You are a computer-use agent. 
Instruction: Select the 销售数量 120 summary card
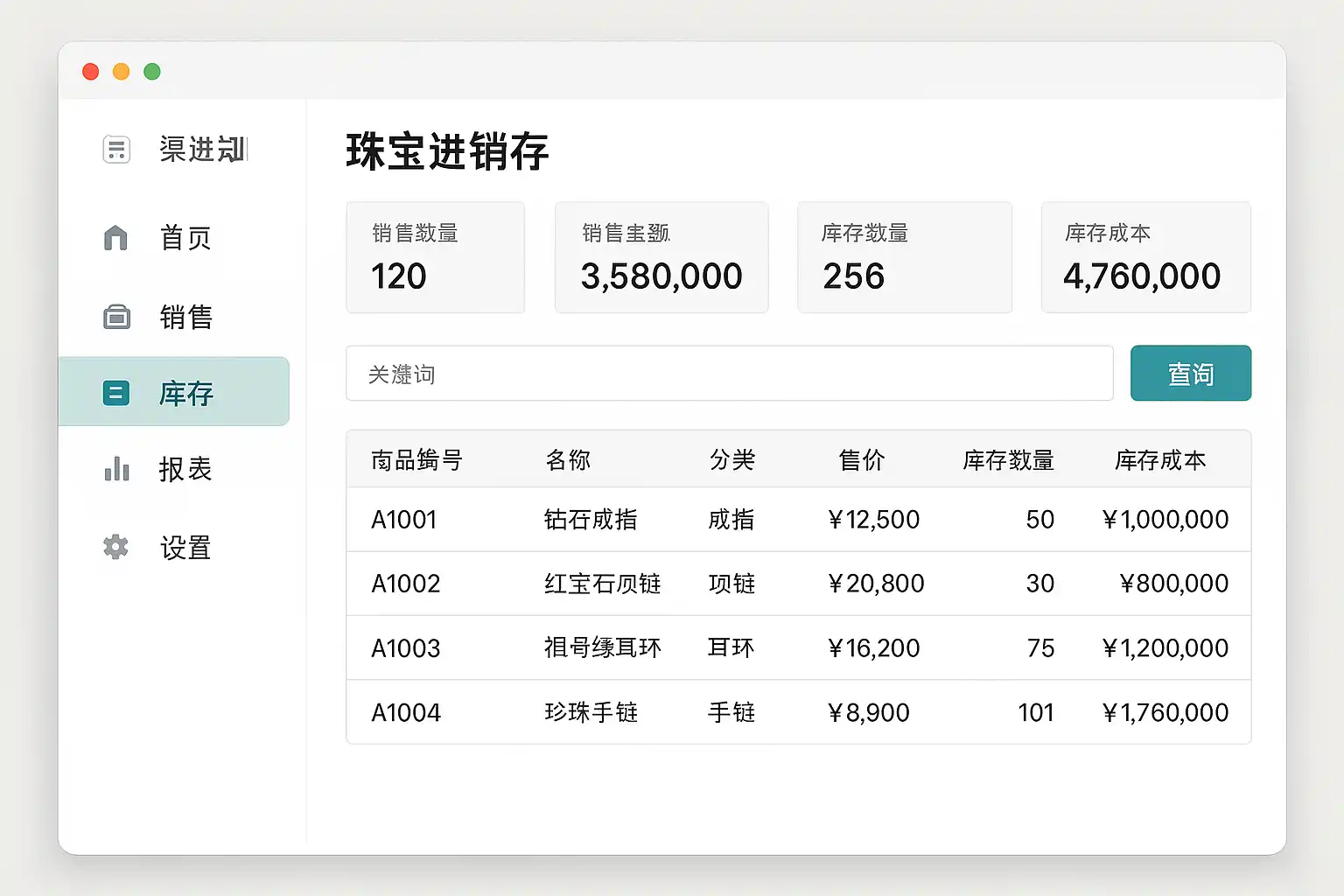[435, 257]
